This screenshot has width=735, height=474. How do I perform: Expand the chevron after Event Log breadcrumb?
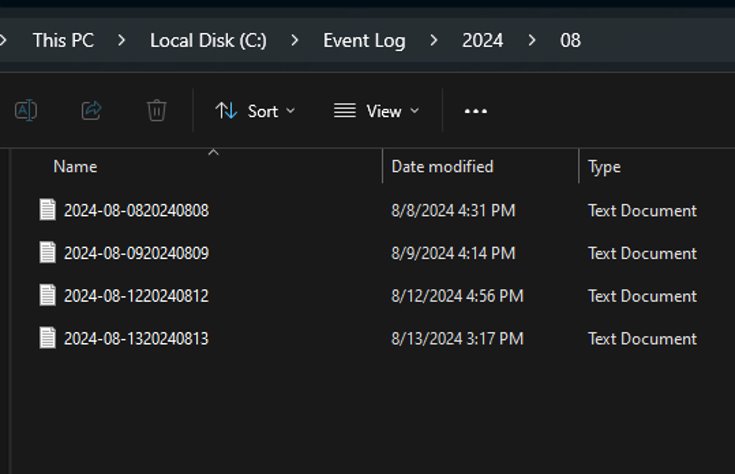click(434, 41)
